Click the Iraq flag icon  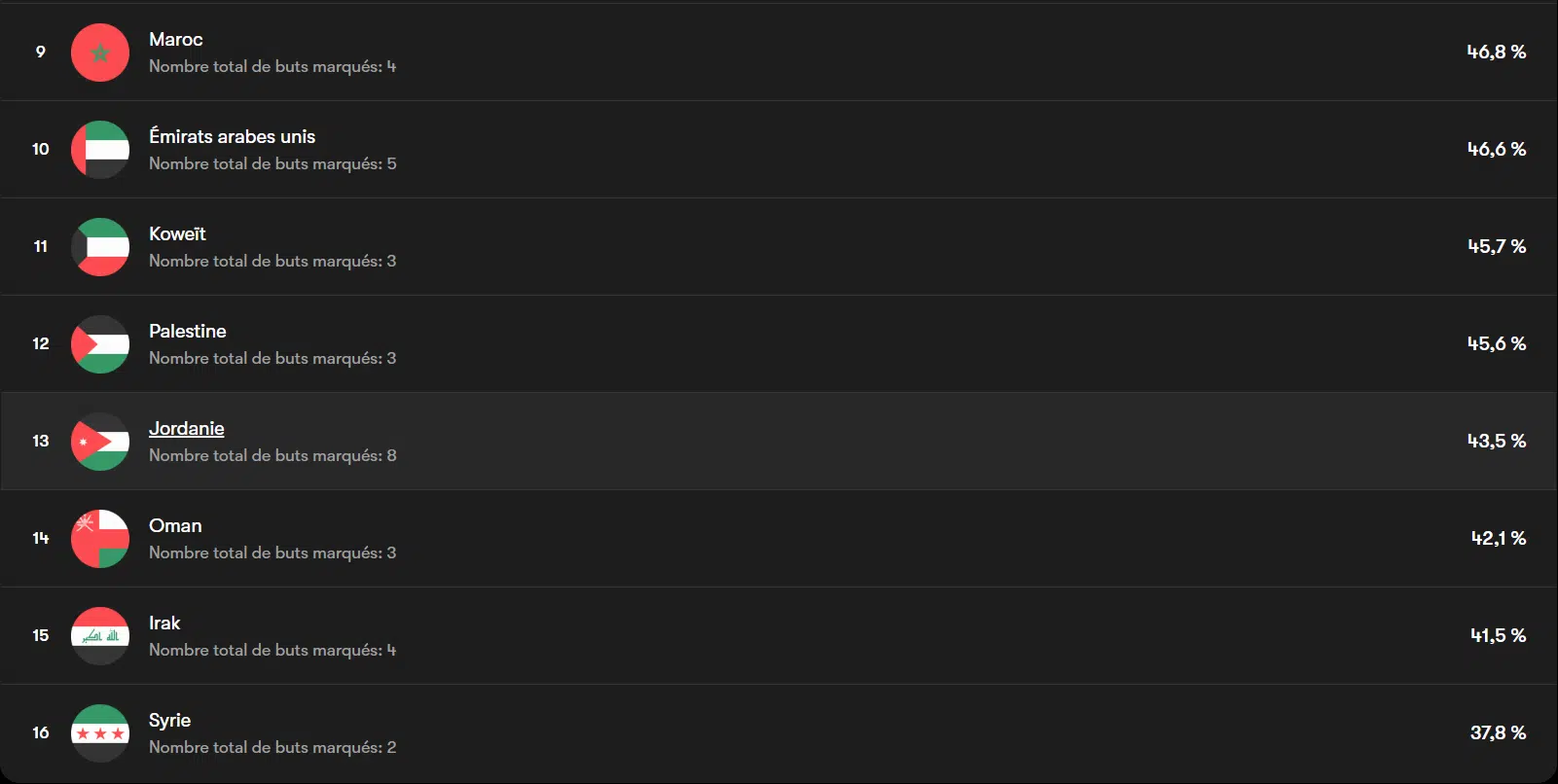(x=100, y=636)
